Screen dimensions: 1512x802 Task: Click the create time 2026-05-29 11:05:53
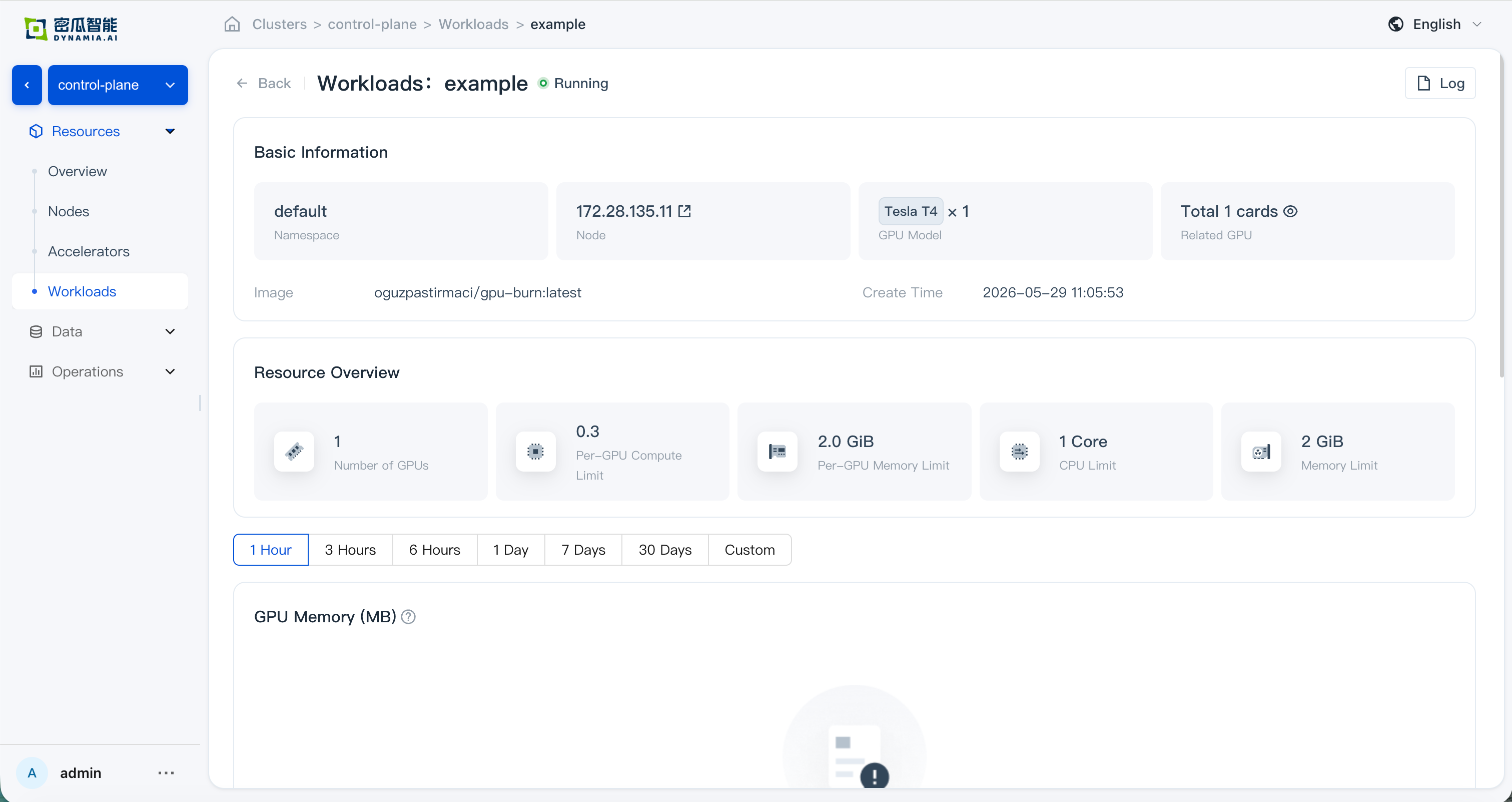(1053, 292)
